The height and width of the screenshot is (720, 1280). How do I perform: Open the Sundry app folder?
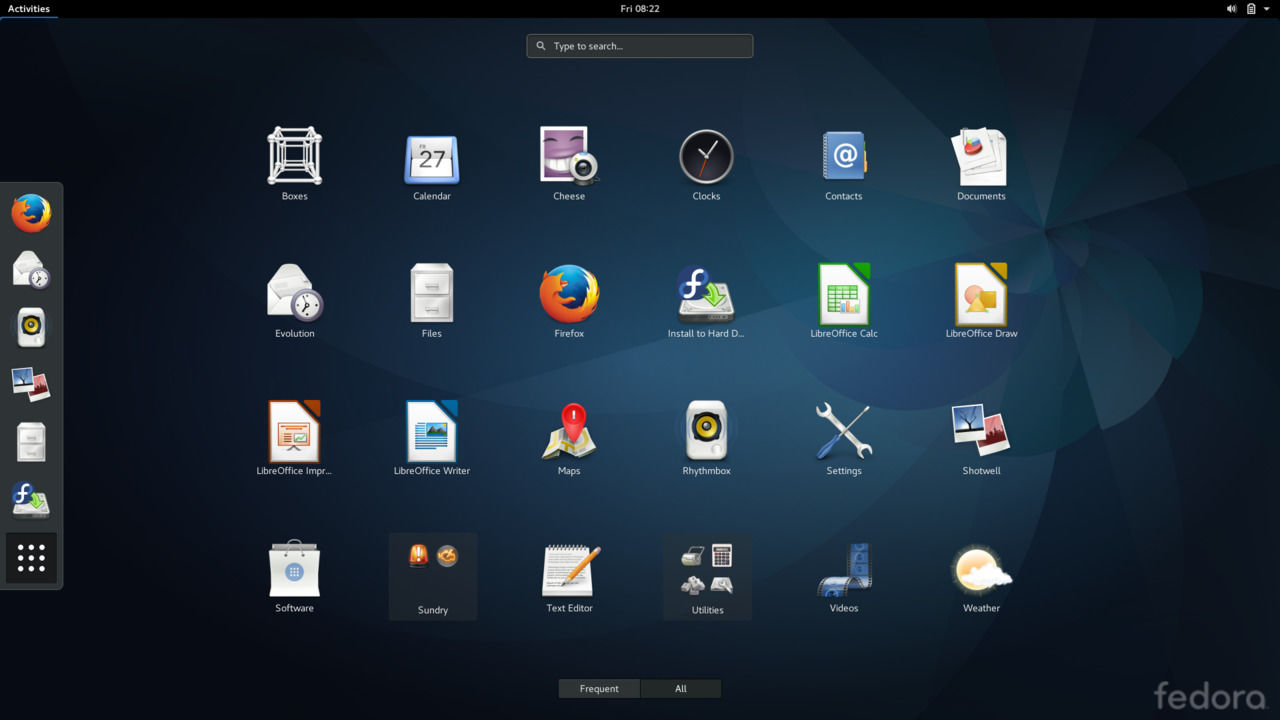click(x=433, y=577)
